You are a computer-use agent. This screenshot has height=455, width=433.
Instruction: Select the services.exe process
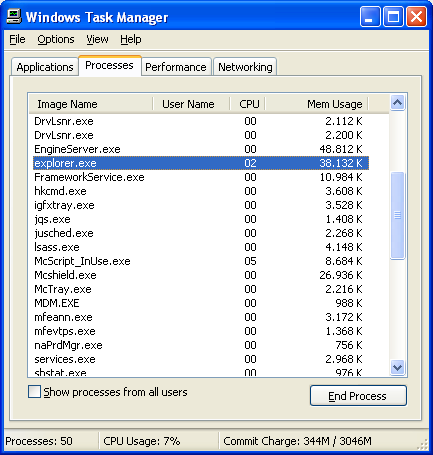tap(201, 359)
